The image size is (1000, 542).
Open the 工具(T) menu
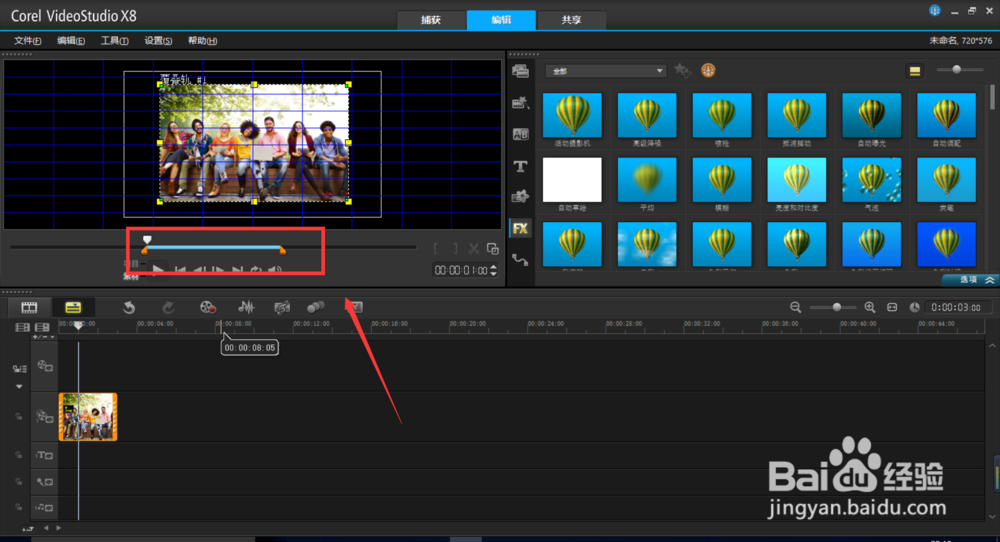tap(114, 41)
